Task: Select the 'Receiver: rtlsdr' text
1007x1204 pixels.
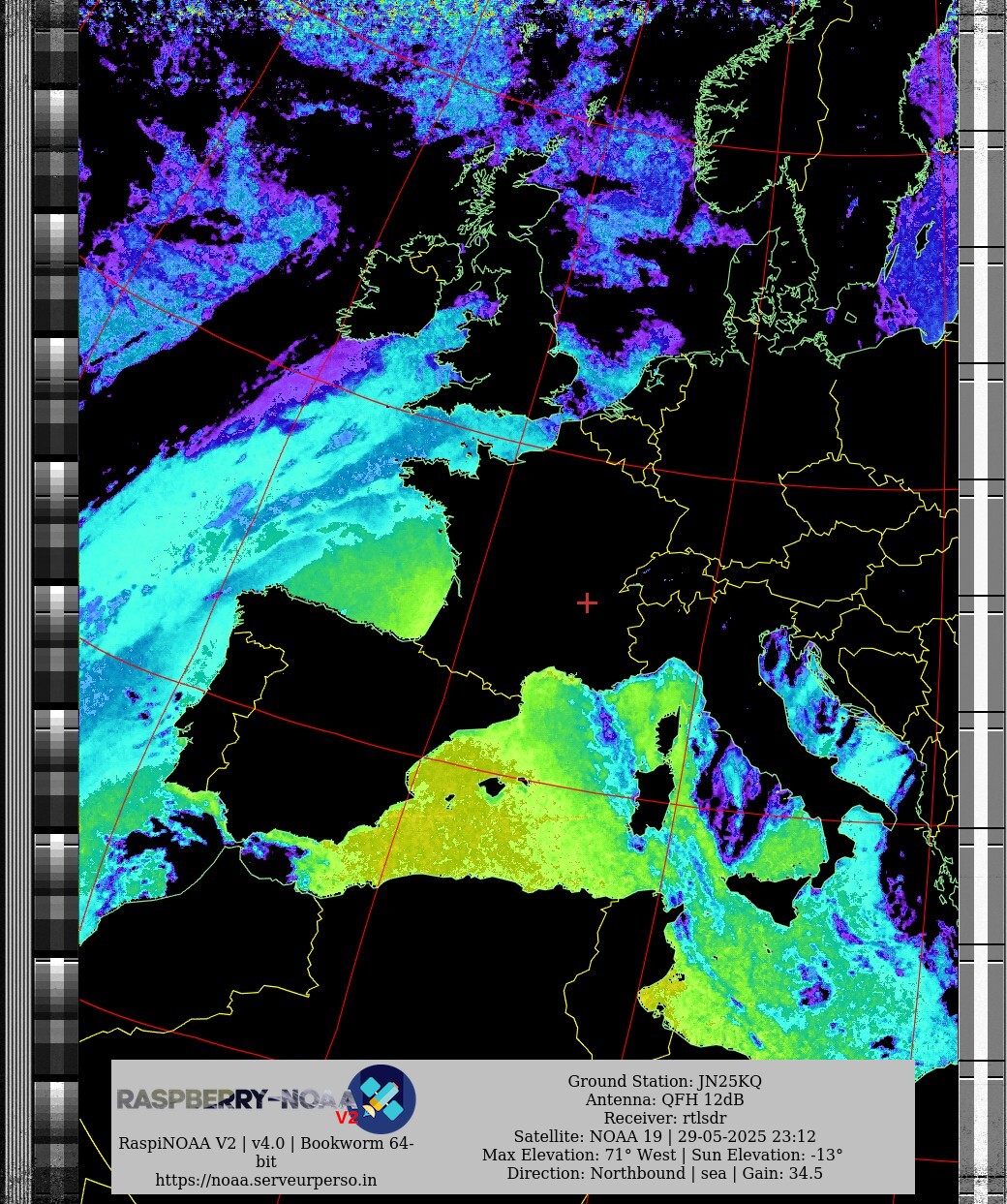Action: pyautogui.click(x=664, y=1118)
